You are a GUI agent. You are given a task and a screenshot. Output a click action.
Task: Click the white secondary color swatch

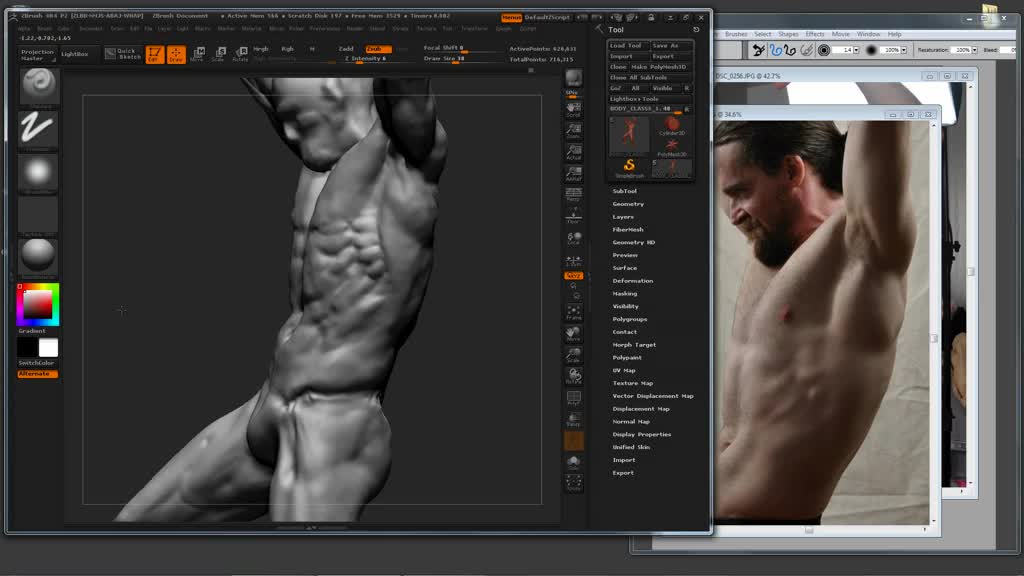coord(48,347)
